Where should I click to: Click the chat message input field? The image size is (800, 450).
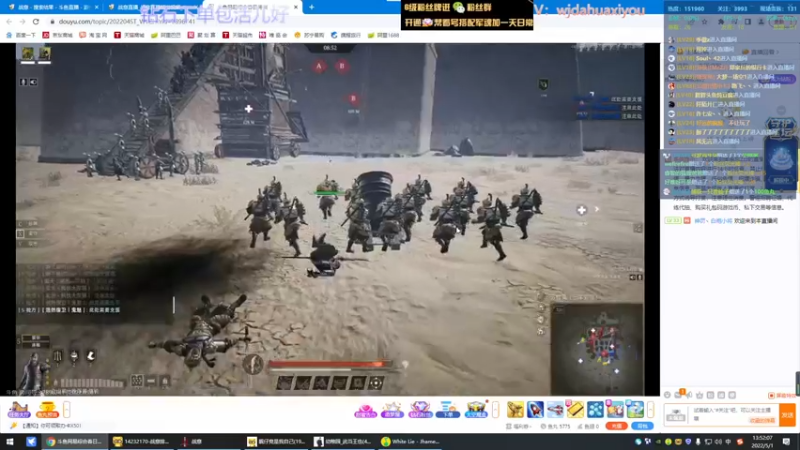click(x=733, y=414)
